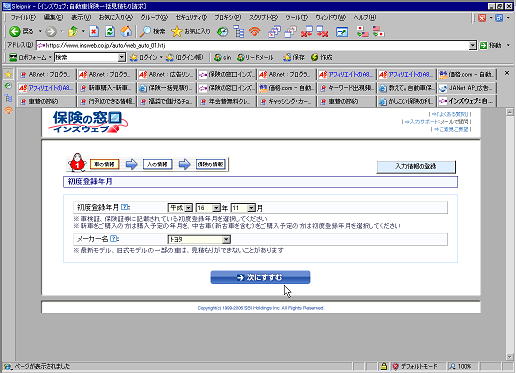Click the 作成 generate icon
The image size is (516, 373).
coord(321,57)
